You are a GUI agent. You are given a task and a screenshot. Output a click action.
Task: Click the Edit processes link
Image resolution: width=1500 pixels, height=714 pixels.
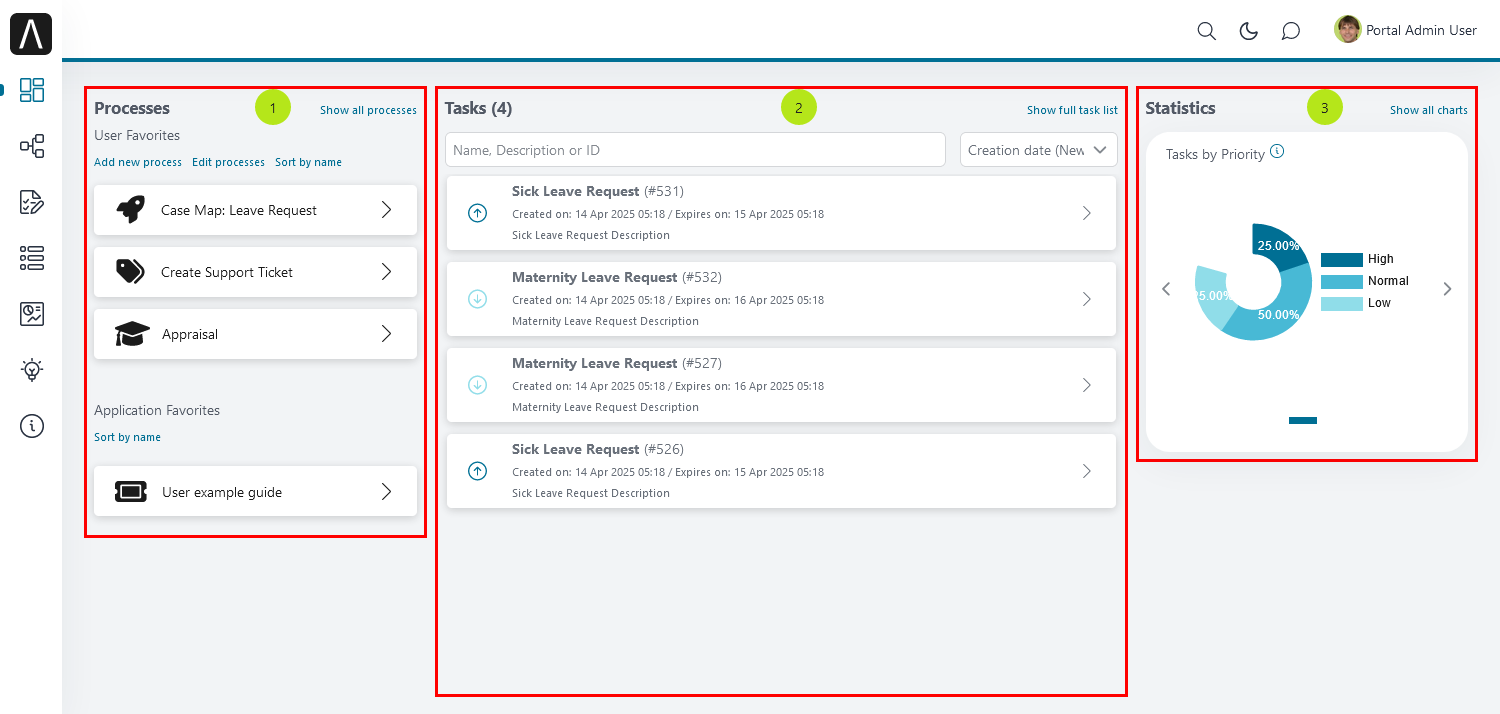pyautogui.click(x=228, y=162)
